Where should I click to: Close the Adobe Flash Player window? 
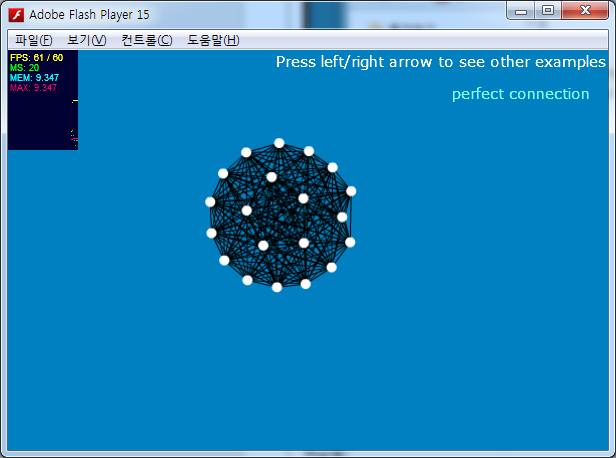click(585, 11)
